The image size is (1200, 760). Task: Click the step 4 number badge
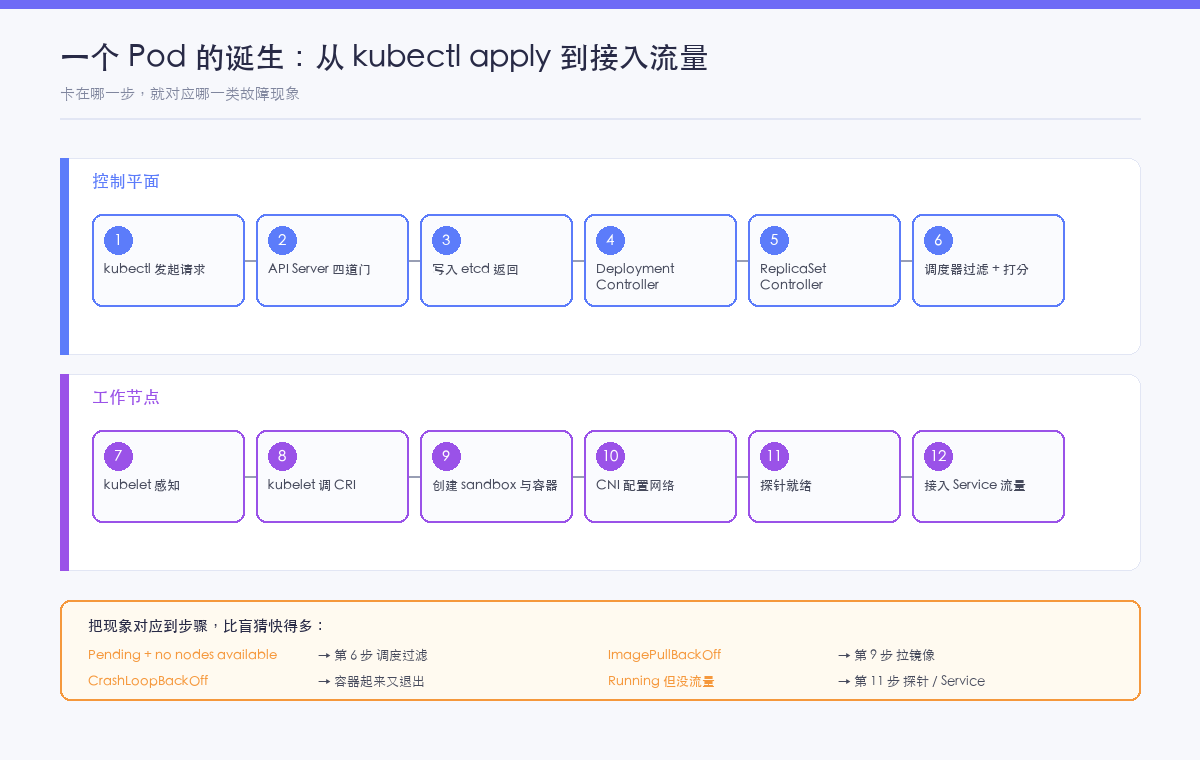(610, 240)
